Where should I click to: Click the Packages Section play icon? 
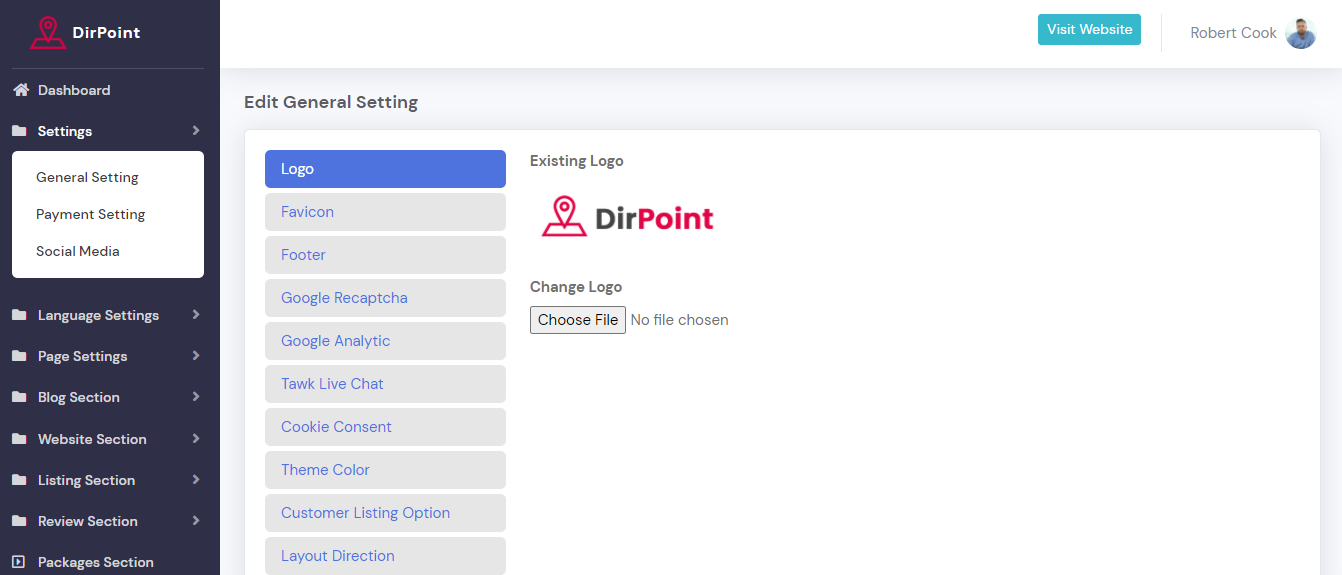coord(19,562)
